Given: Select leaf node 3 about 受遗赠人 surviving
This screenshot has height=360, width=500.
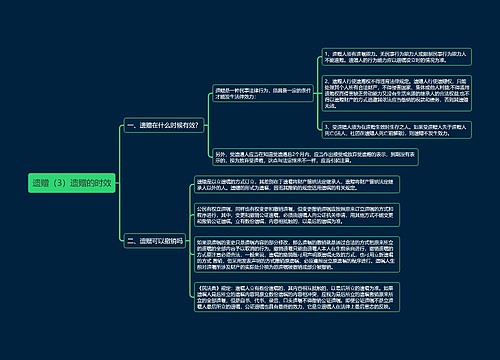Looking at the screenshot, I should coord(397,130).
